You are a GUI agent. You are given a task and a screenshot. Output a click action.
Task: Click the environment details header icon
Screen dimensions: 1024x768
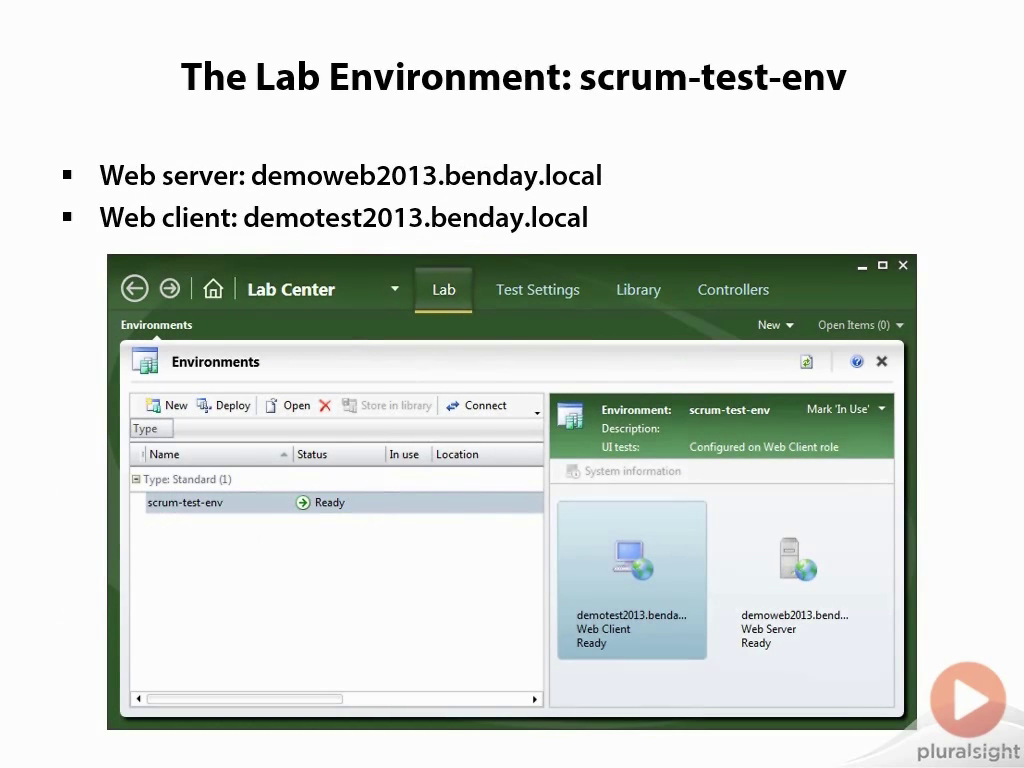point(570,416)
